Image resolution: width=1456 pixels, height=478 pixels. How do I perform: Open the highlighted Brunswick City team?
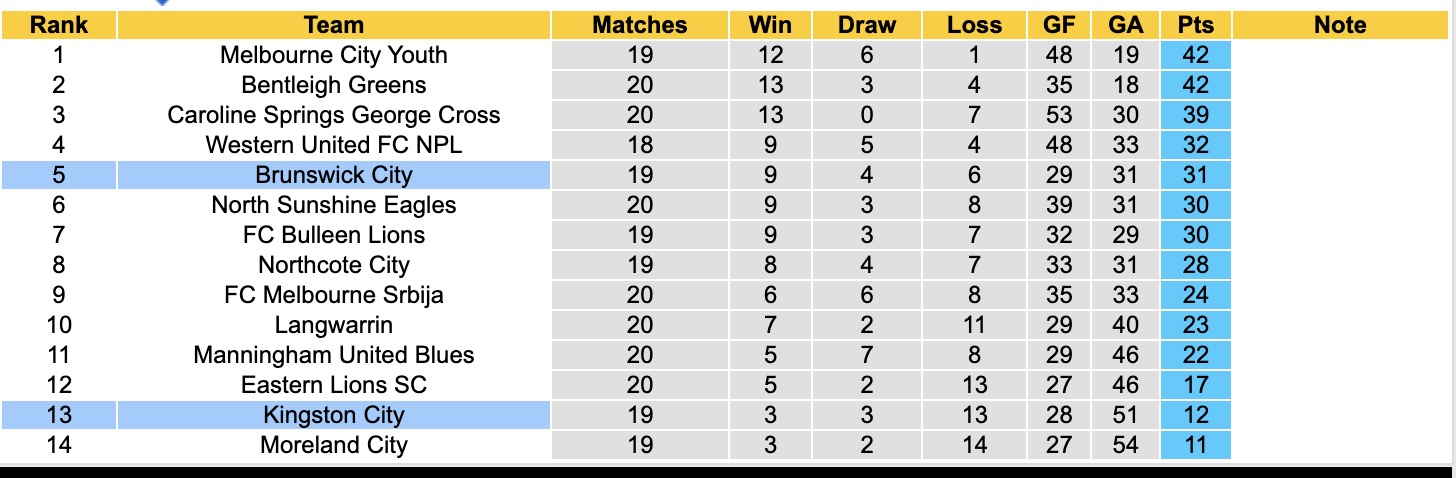click(333, 175)
